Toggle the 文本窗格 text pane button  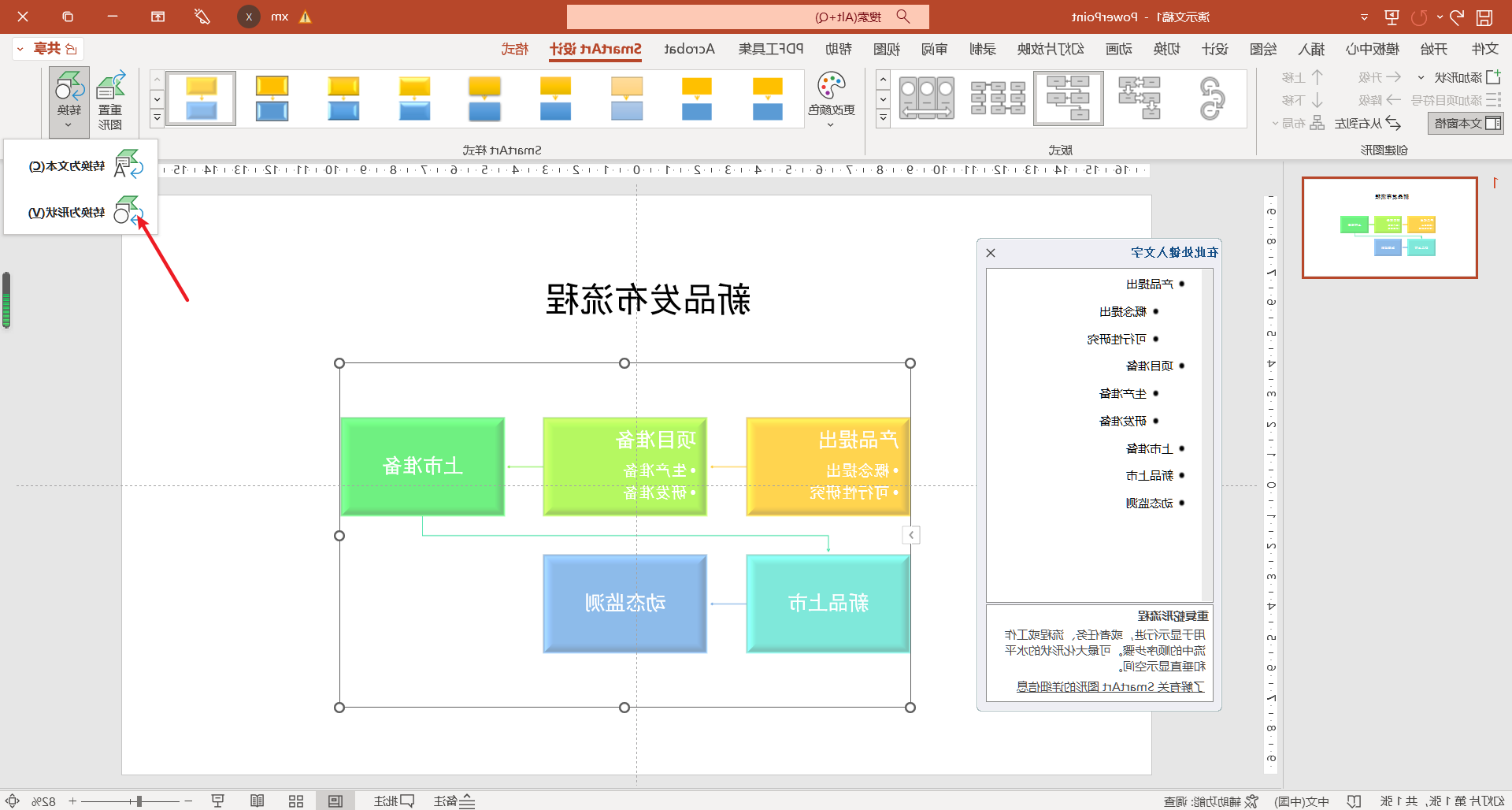click(x=1466, y=123)
